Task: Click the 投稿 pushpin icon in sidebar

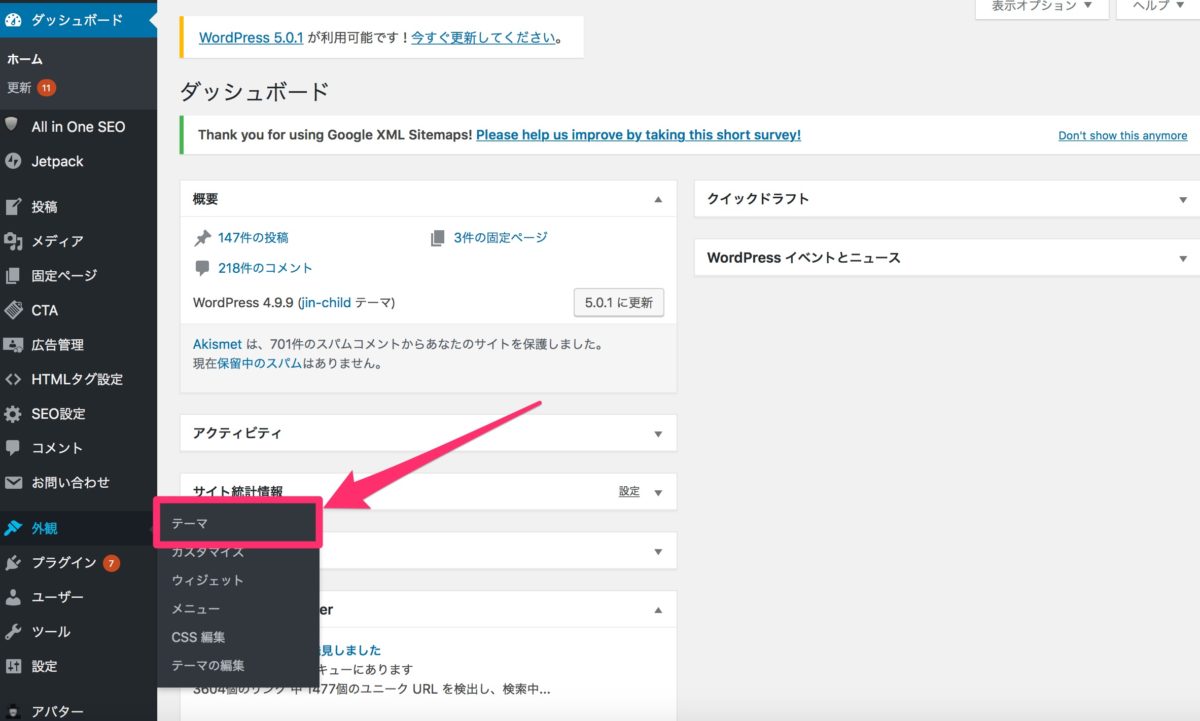Action: pyautogui.click(x=13, y=207)
